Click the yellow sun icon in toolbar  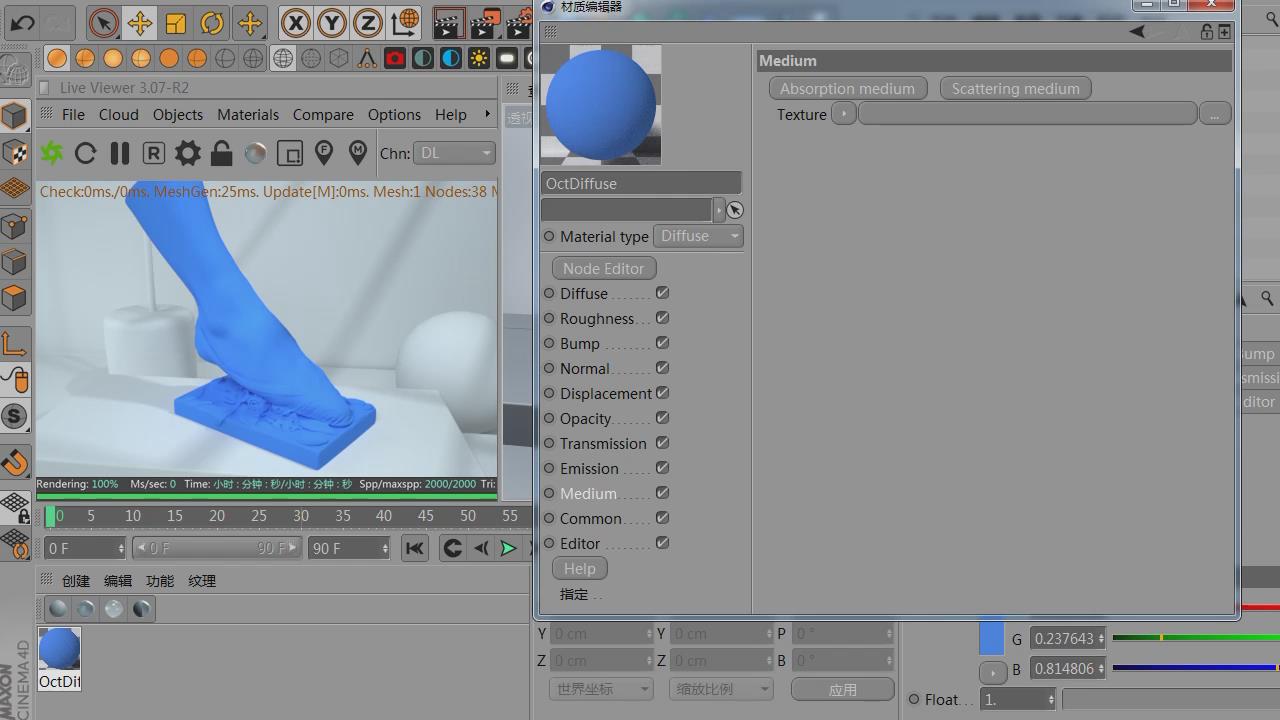[479, 58]
